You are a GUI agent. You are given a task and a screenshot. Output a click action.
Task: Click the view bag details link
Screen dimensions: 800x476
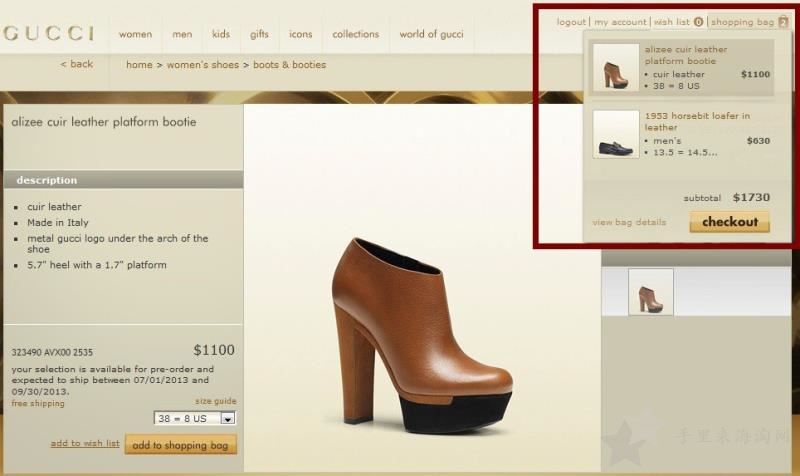629,222
